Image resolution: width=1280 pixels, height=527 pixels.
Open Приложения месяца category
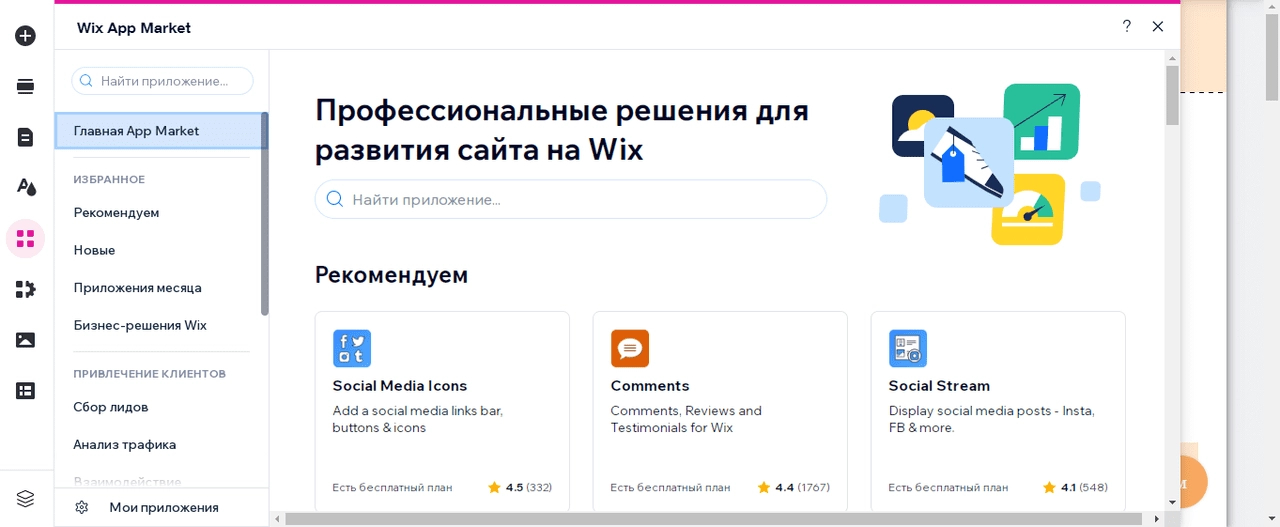pos(137,288)
